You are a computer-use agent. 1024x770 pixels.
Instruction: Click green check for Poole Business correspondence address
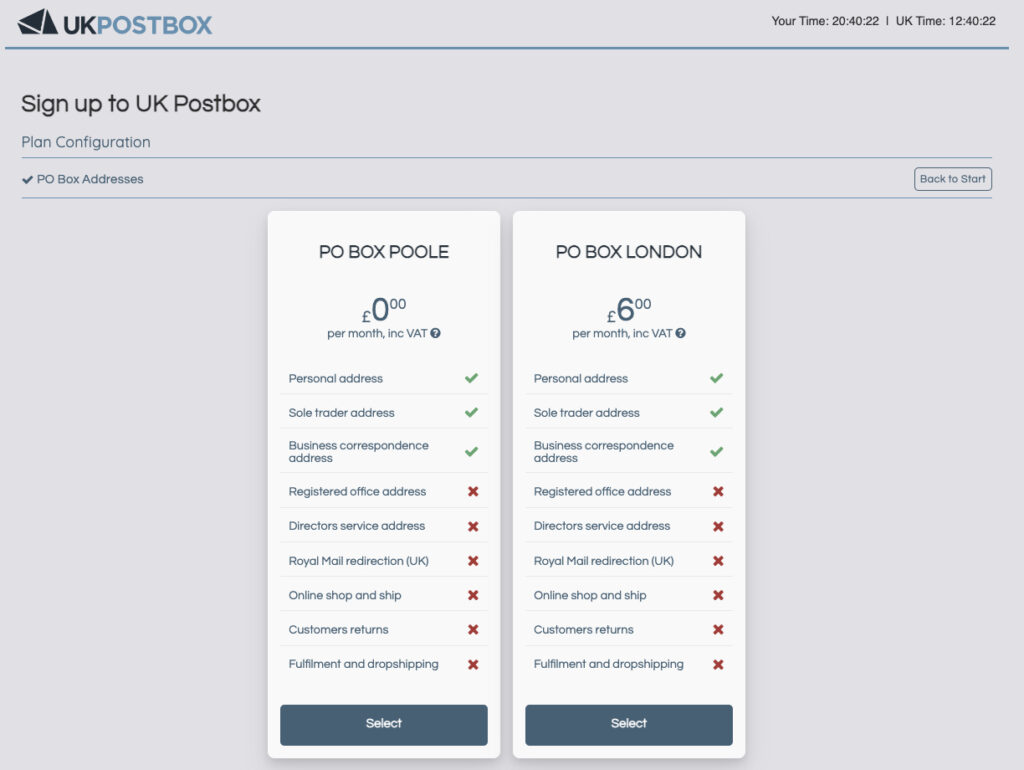(x=472, y=452)
